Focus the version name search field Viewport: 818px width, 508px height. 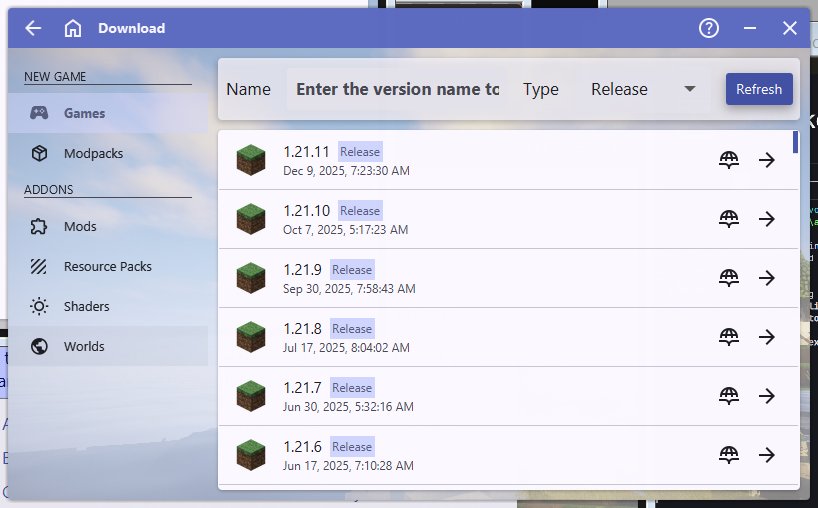point(398,89)
